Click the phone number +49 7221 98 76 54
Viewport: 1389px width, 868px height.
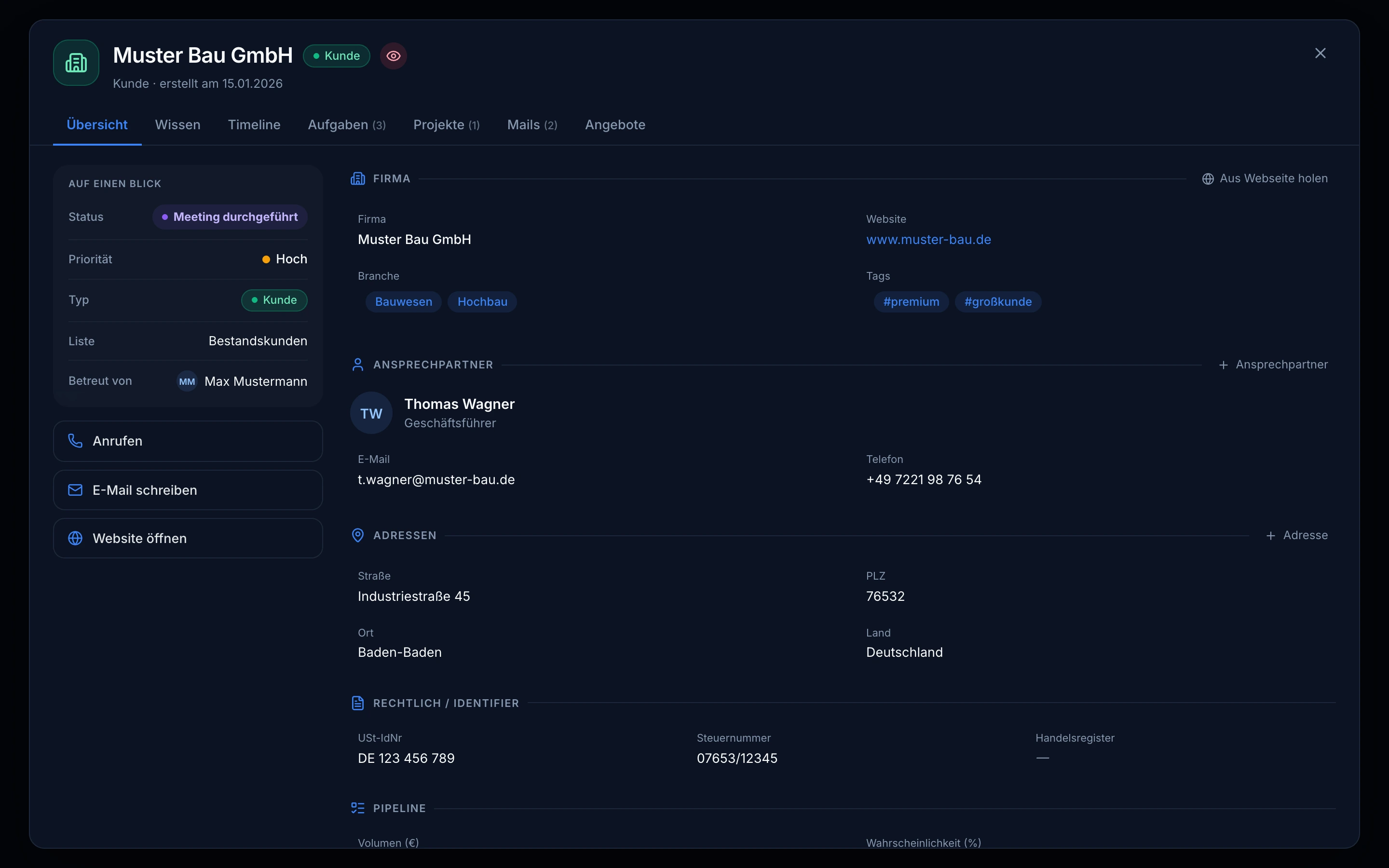coord(924,479)
